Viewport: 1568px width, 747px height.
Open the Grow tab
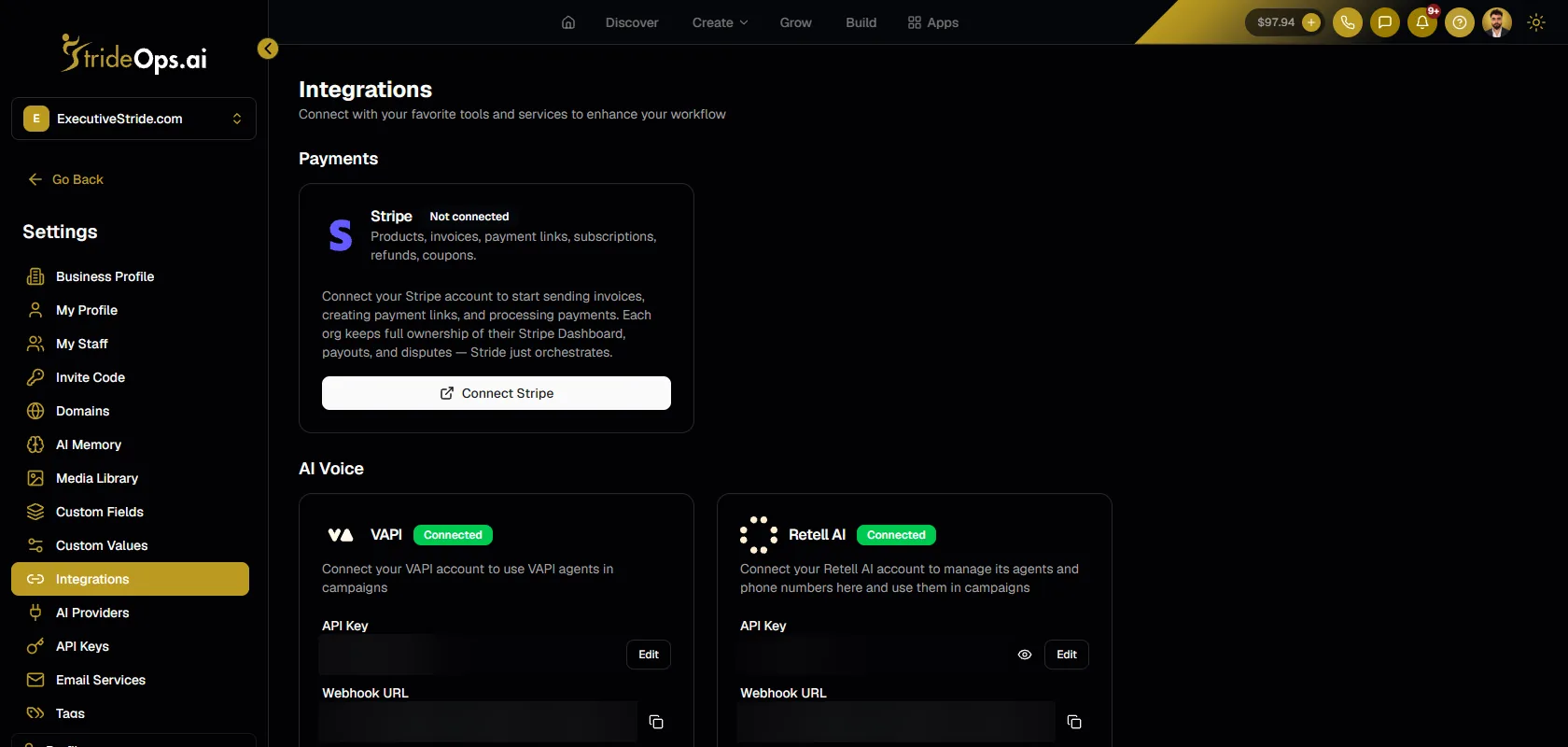(x=796, y=22)
